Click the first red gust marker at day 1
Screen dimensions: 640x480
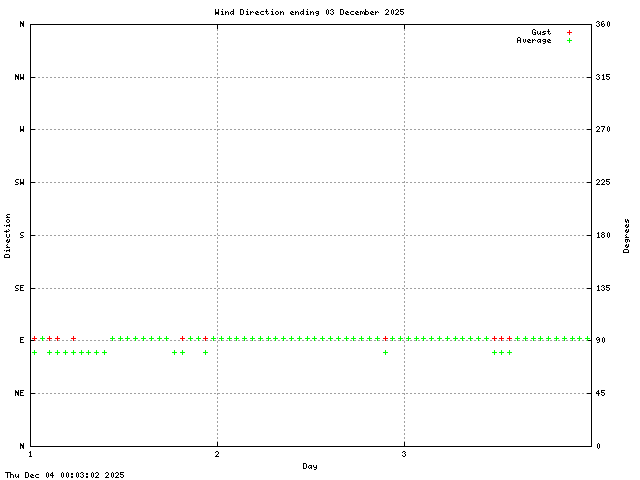(35, 339)
